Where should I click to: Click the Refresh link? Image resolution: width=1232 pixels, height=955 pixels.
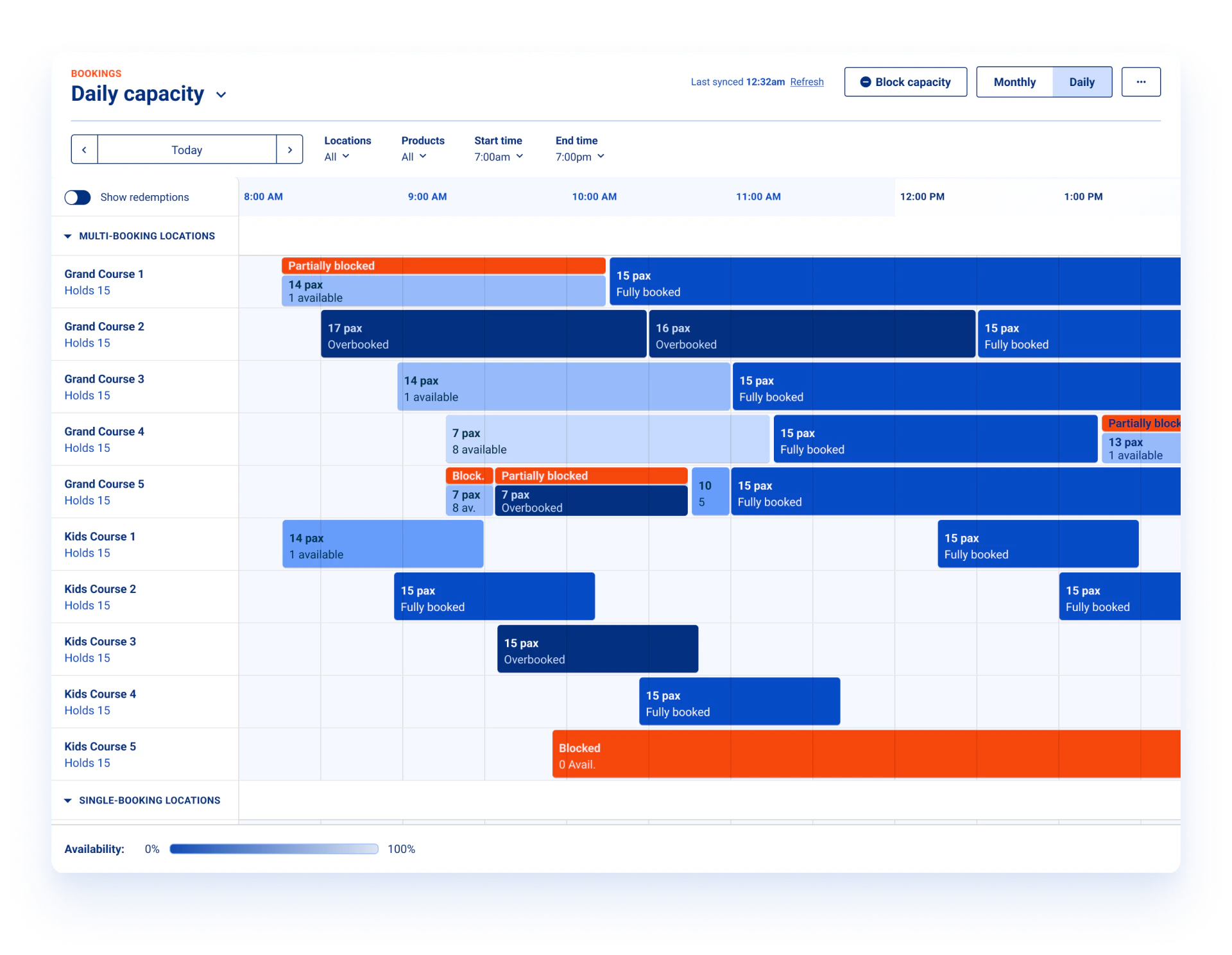(807, 82)
